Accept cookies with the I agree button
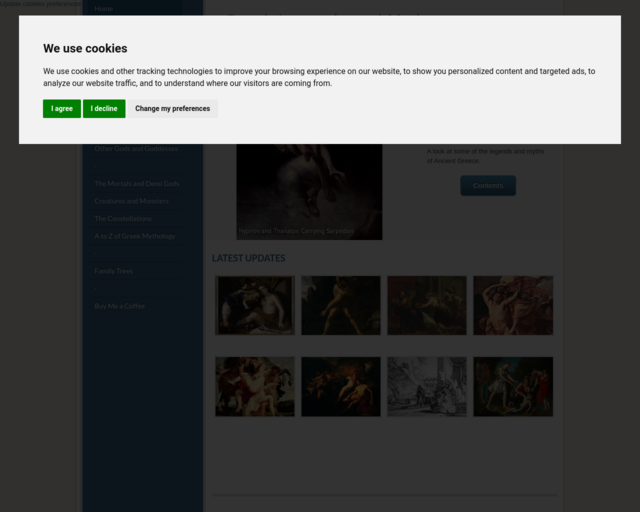 (x=62, y=109)
